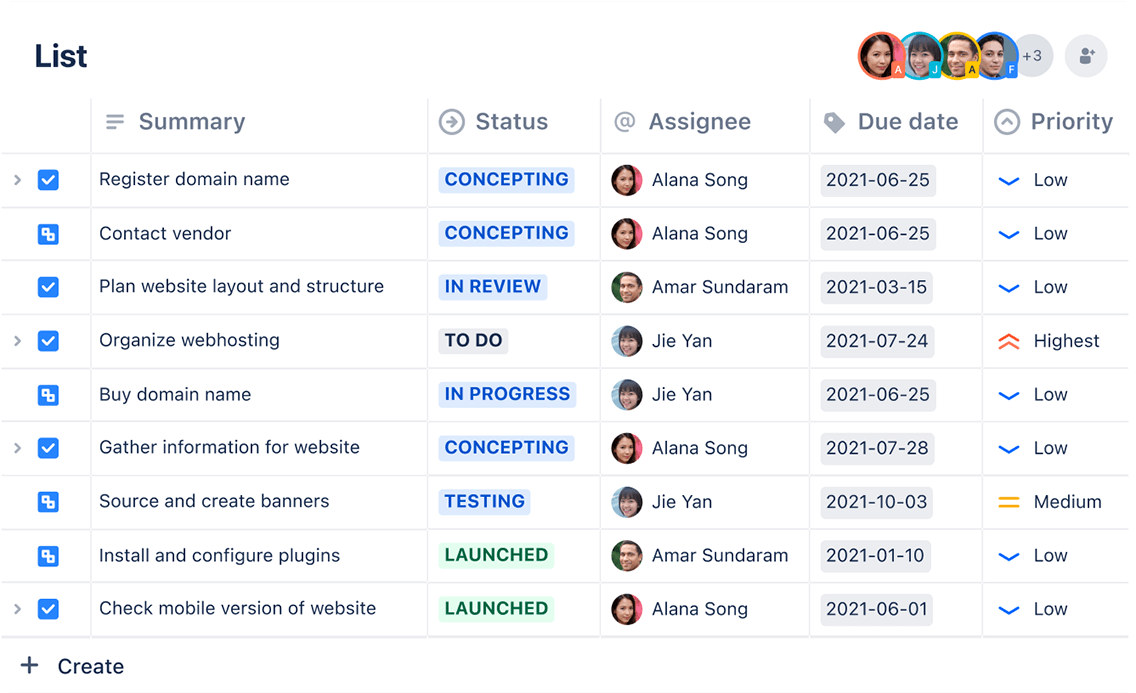Click the add people icon at top right
1136x693 pixels.
coord(1086,56)
